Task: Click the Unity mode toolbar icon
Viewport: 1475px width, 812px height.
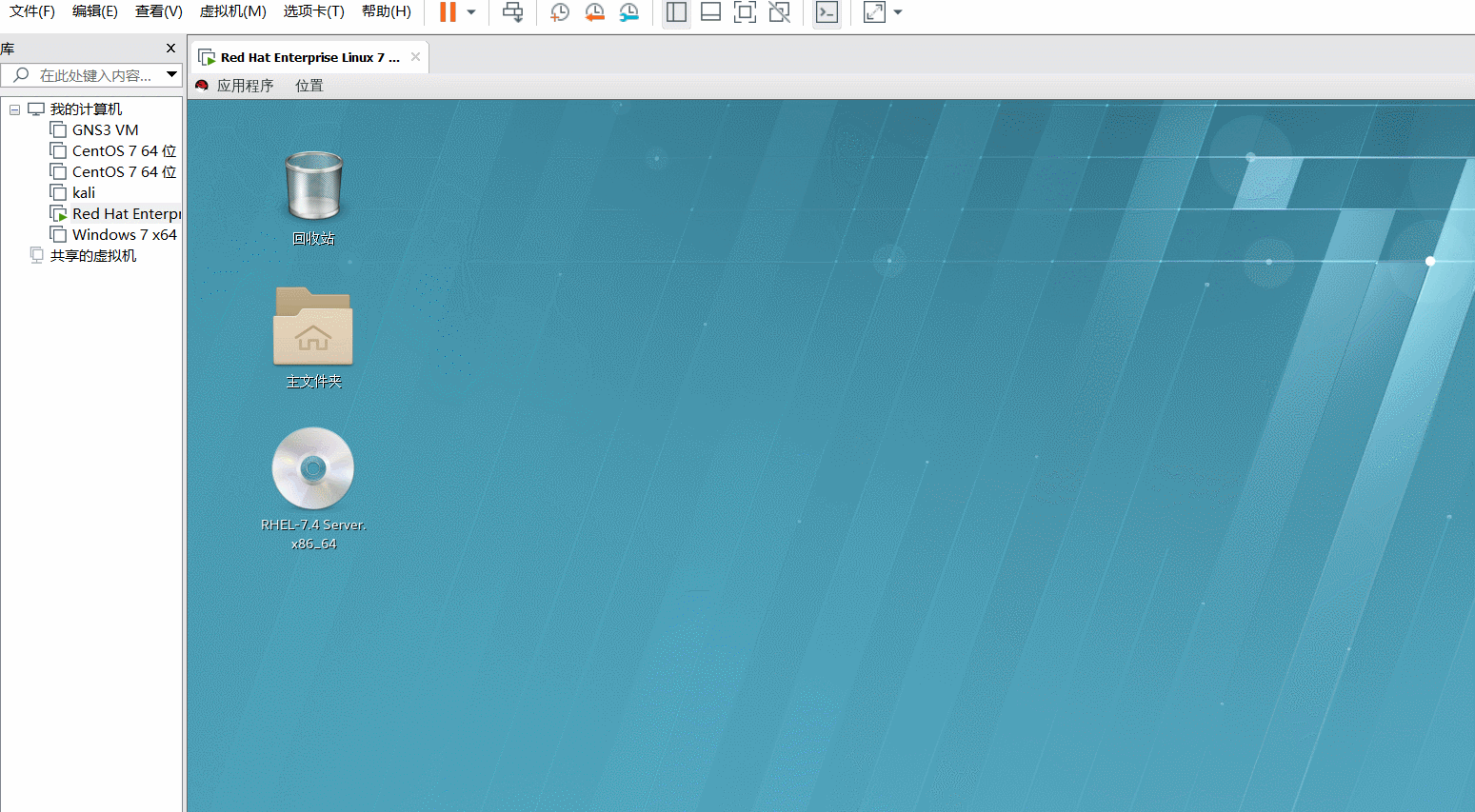Action: [x=779, y=12]
